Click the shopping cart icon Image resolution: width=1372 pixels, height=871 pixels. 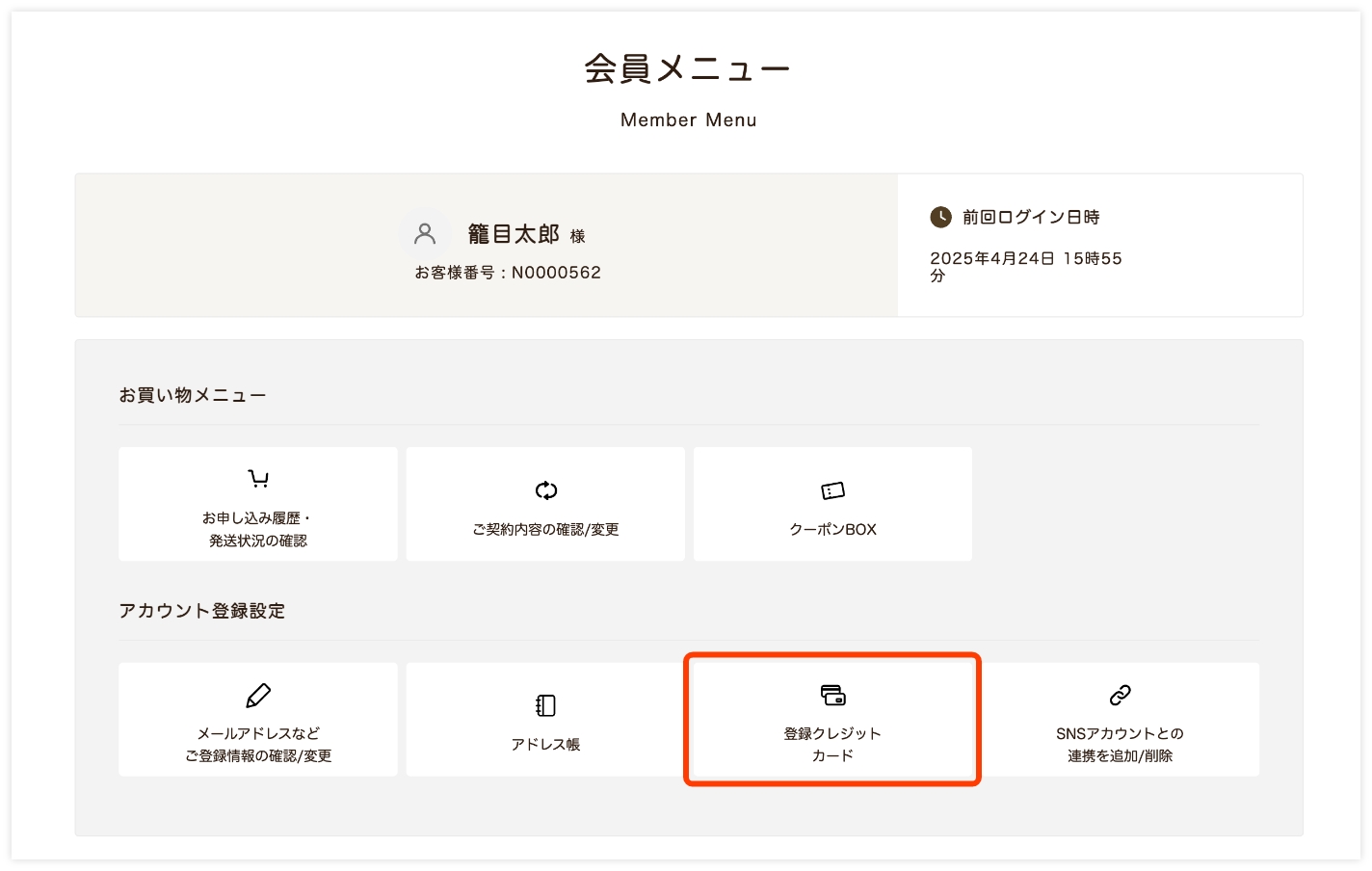(x=258, y=479)
